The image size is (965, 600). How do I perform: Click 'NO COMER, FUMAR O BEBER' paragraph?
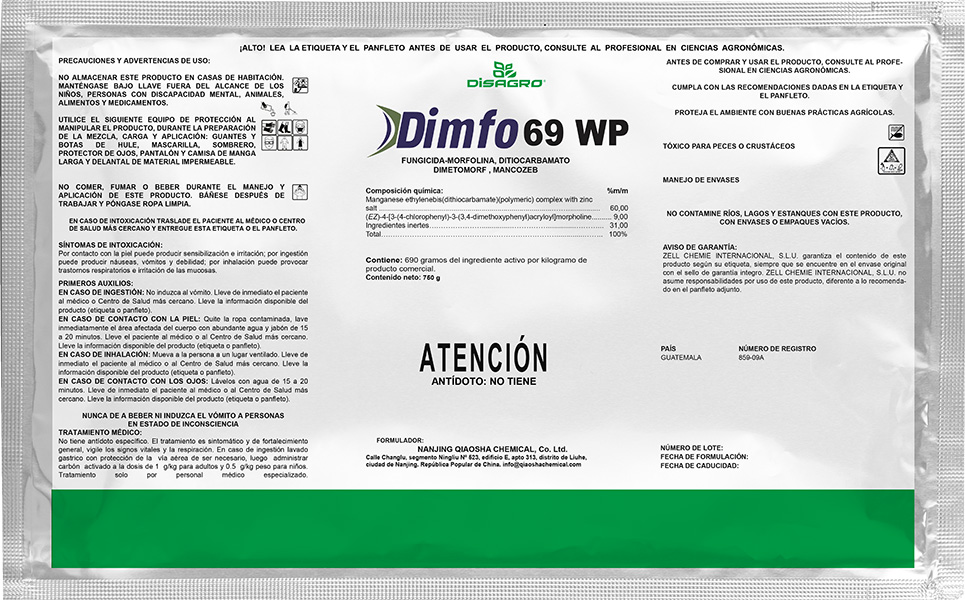click(172, 195)
